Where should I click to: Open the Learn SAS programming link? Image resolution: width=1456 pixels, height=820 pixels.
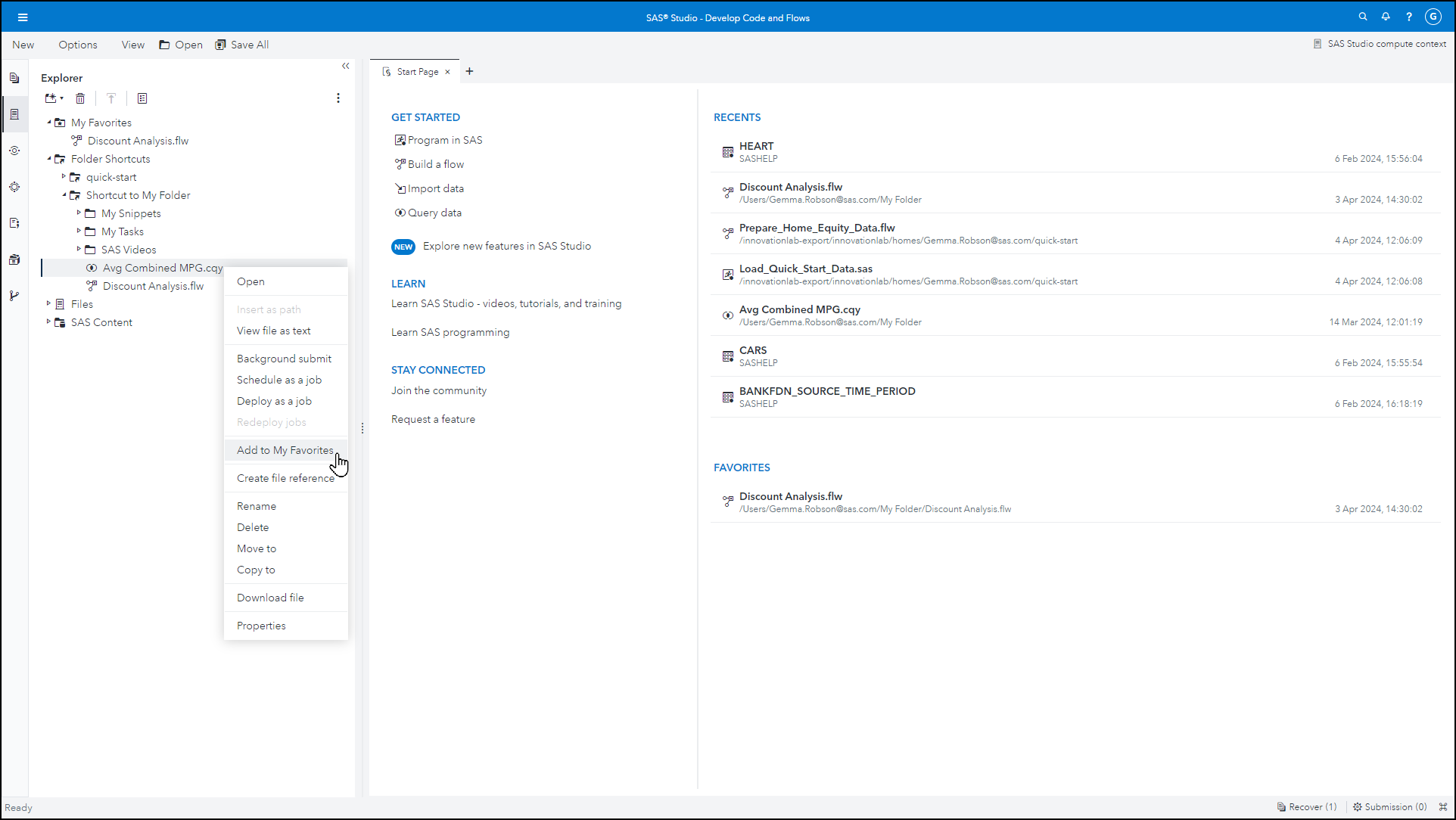(x=450, y=332)
